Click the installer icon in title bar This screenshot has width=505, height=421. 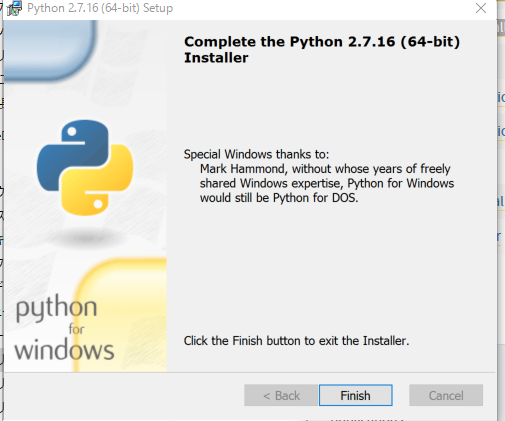[x=14, y=8]
